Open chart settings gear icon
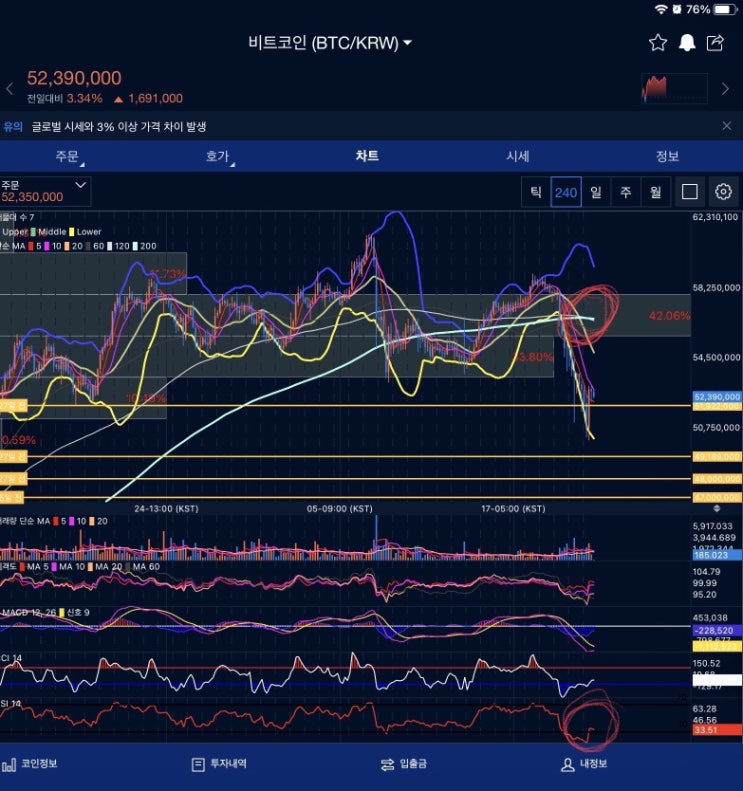Image resolution: width=743 pixels, height=791 pixels. pos(723,192)
